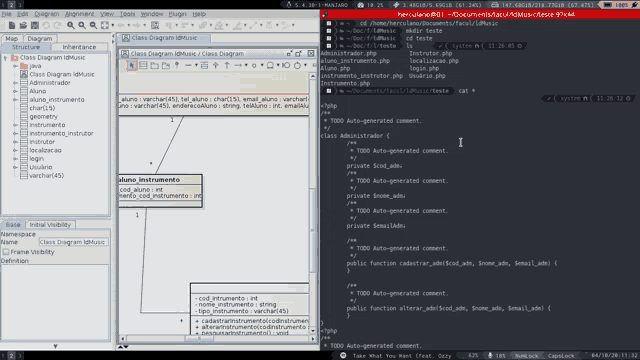This screenshot has width=640, height=360.
Task: Expand the Usuário tree node
Action: click(x=16, y=167)
